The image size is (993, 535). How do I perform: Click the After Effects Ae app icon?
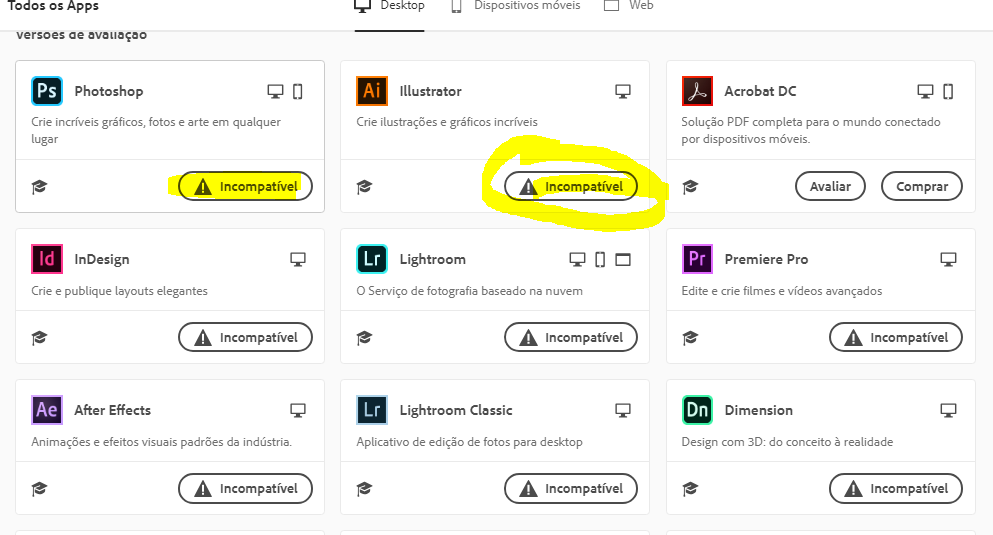pyautogui.click(x=47, y=410)
